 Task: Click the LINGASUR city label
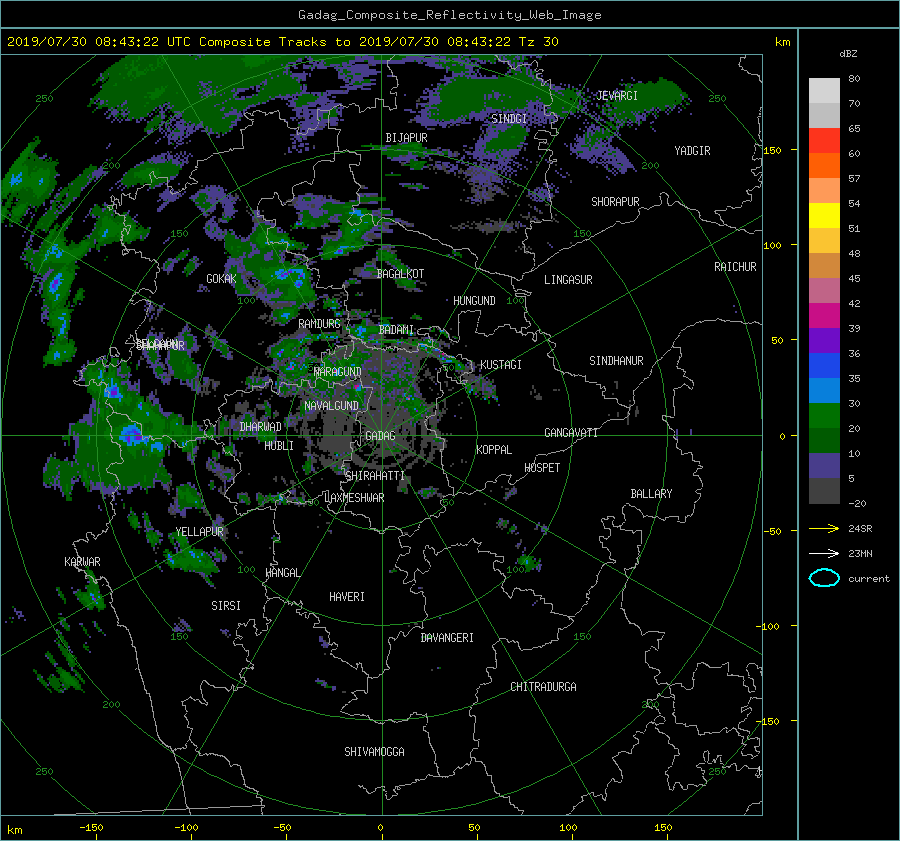tap(568, 280)
